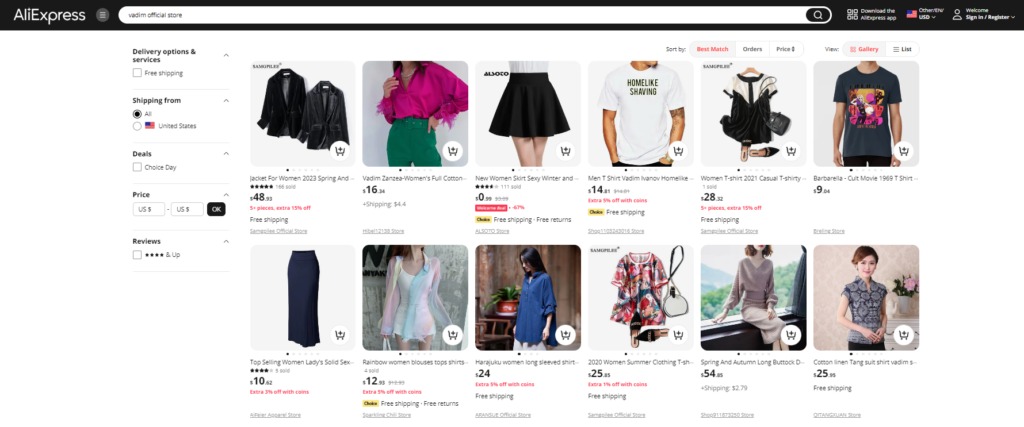
Task: Click the minimum price input field
Action: [148, 209]
